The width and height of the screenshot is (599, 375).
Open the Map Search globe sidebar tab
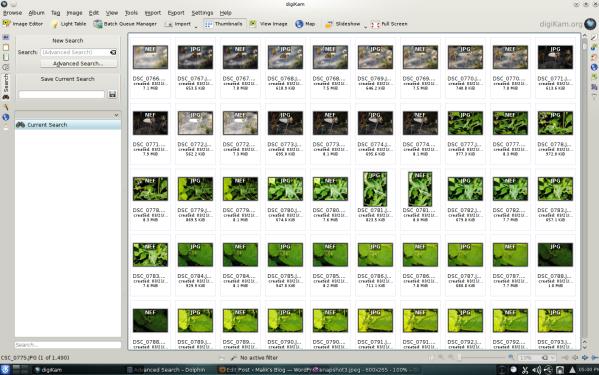6,117
